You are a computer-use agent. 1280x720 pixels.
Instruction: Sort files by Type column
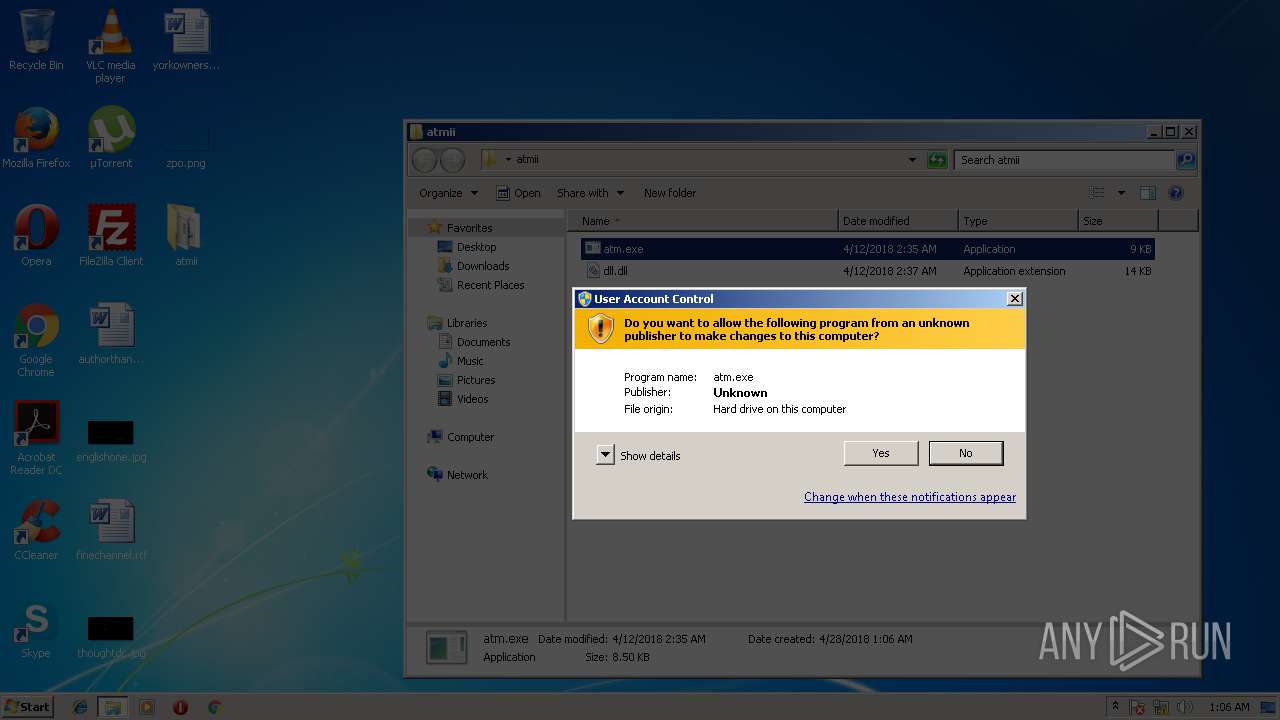pos(1018,221)
